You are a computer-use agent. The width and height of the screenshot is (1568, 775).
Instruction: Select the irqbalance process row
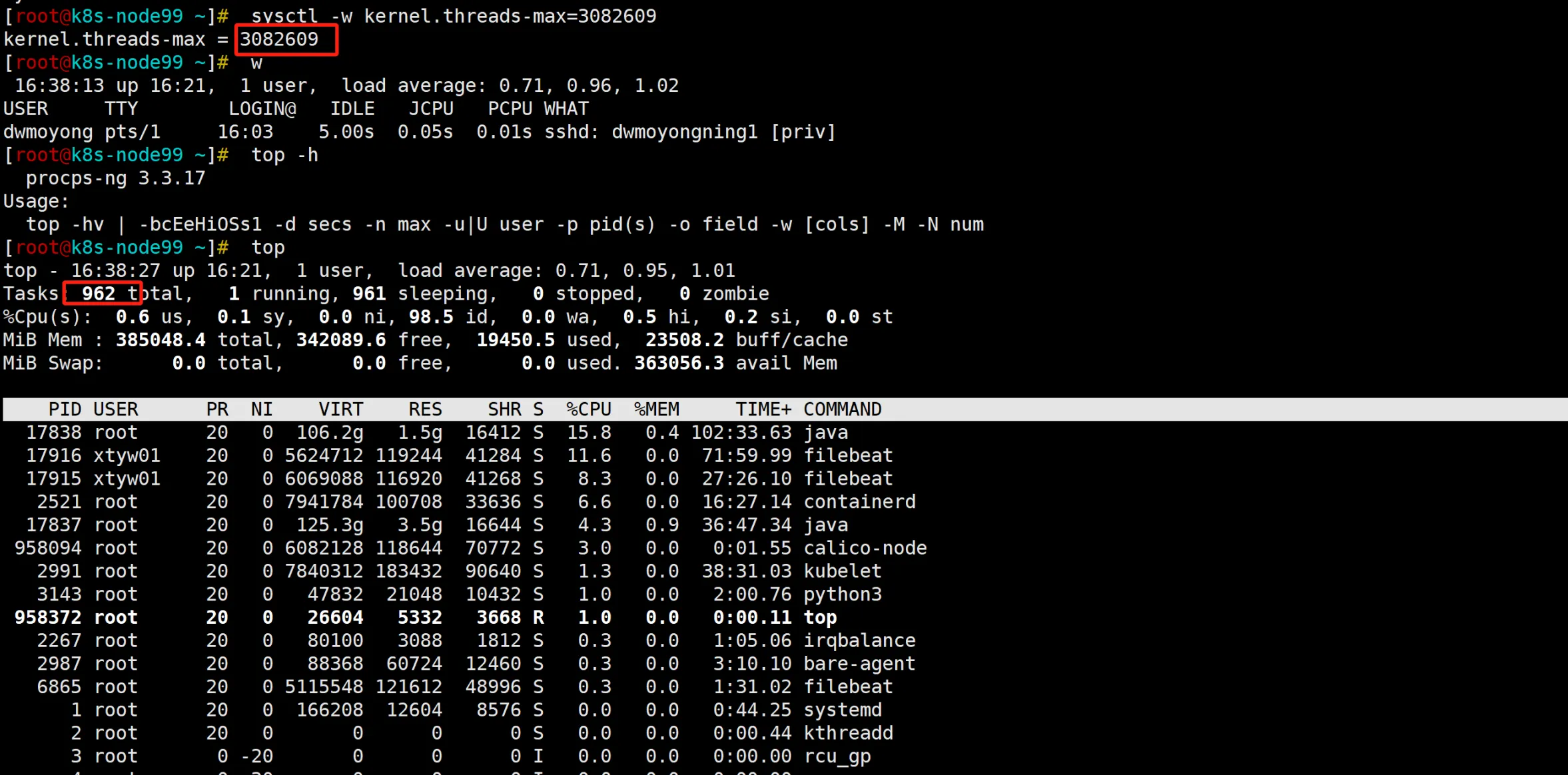[x=859, y=641]
